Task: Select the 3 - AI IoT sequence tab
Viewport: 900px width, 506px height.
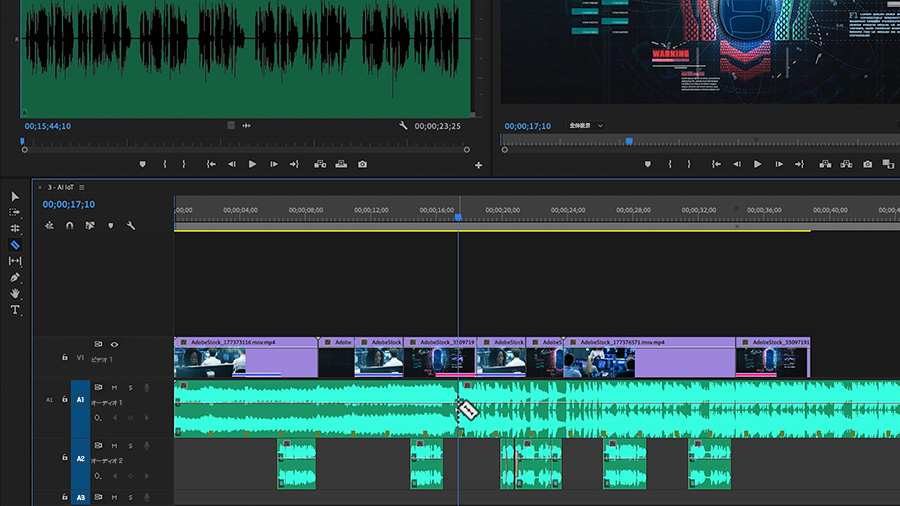Action: pyautogui.click(x=62, y=187)
